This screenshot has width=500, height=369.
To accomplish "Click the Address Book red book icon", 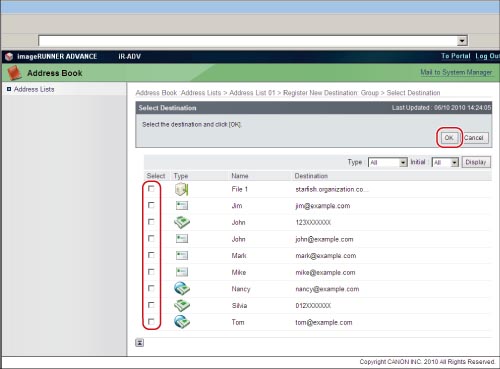I will point(14,73).
